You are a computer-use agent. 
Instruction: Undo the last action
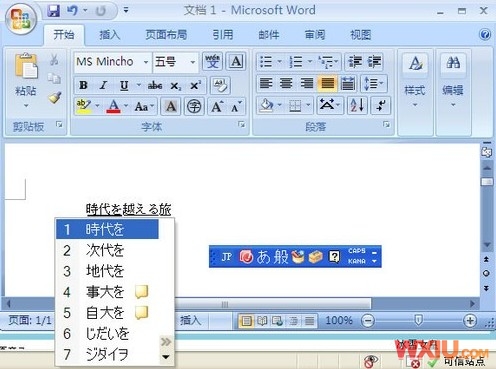pyautogui.click(x=72, y=11)
